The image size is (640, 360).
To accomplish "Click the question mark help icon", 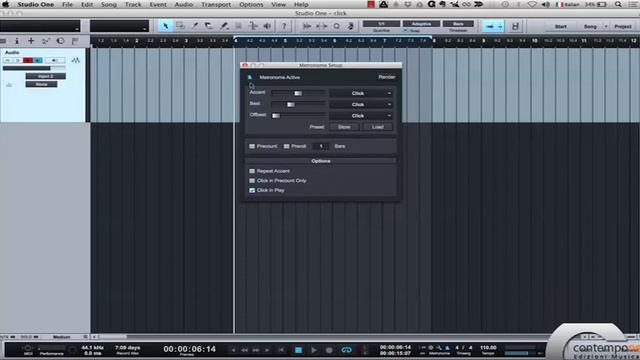I will (284, 26).
